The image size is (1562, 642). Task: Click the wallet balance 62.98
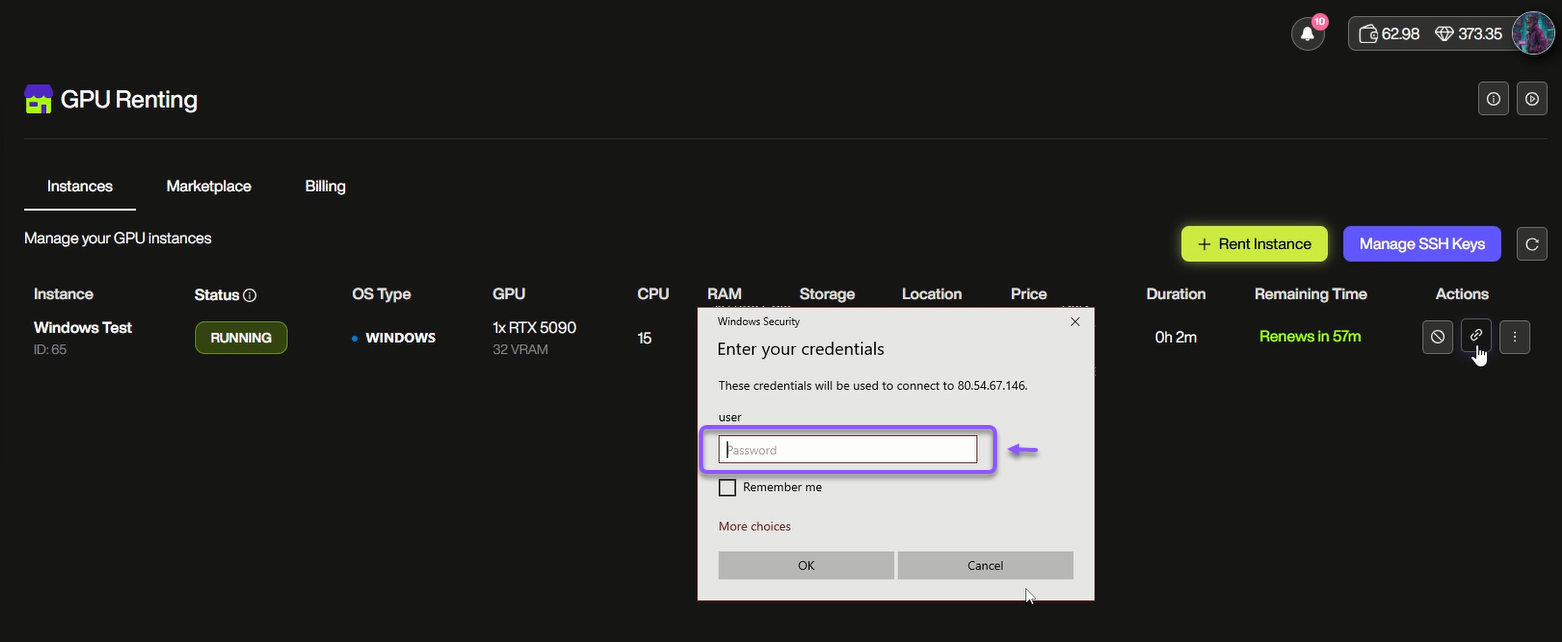coord(1390,34)
